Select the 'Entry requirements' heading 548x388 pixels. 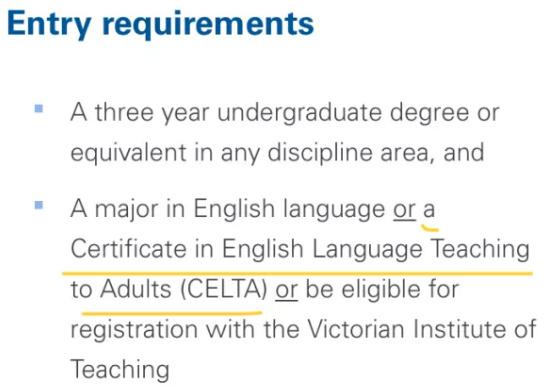pyautogui.click(x=160, y=24)
